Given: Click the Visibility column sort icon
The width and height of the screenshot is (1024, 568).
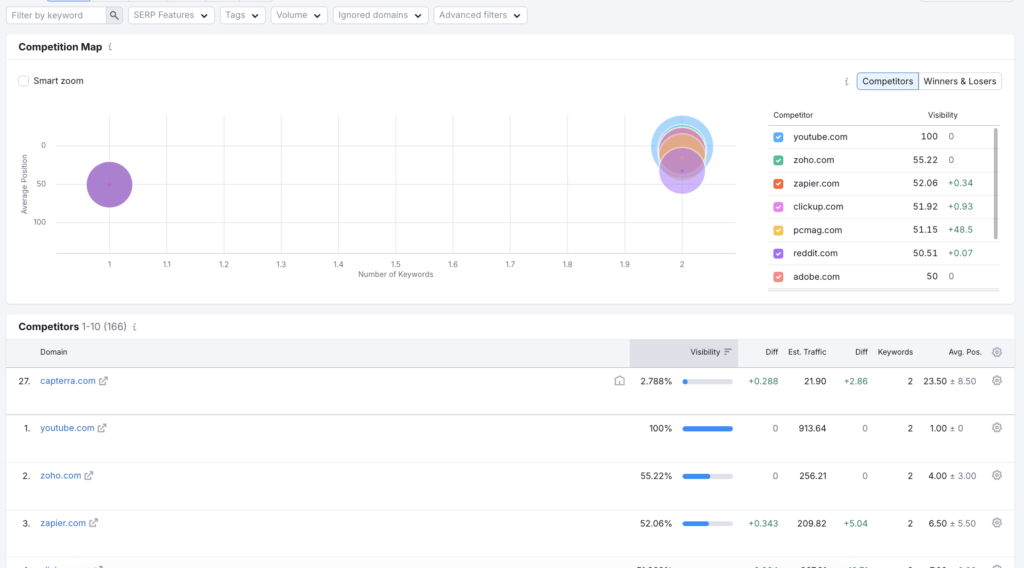Looking at the screenshot, I should coord(728,352).
